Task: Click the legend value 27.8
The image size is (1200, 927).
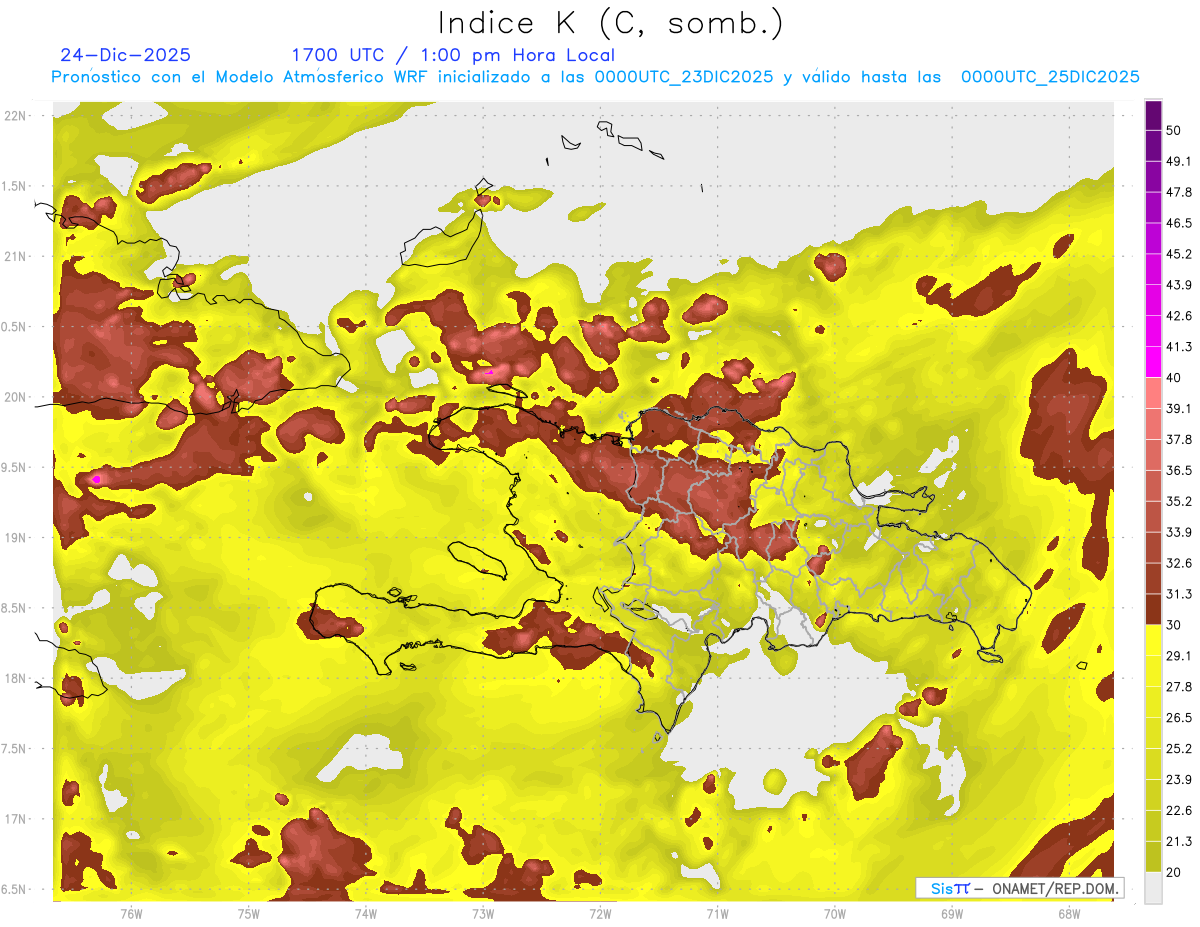Action: click(1179, 687)
